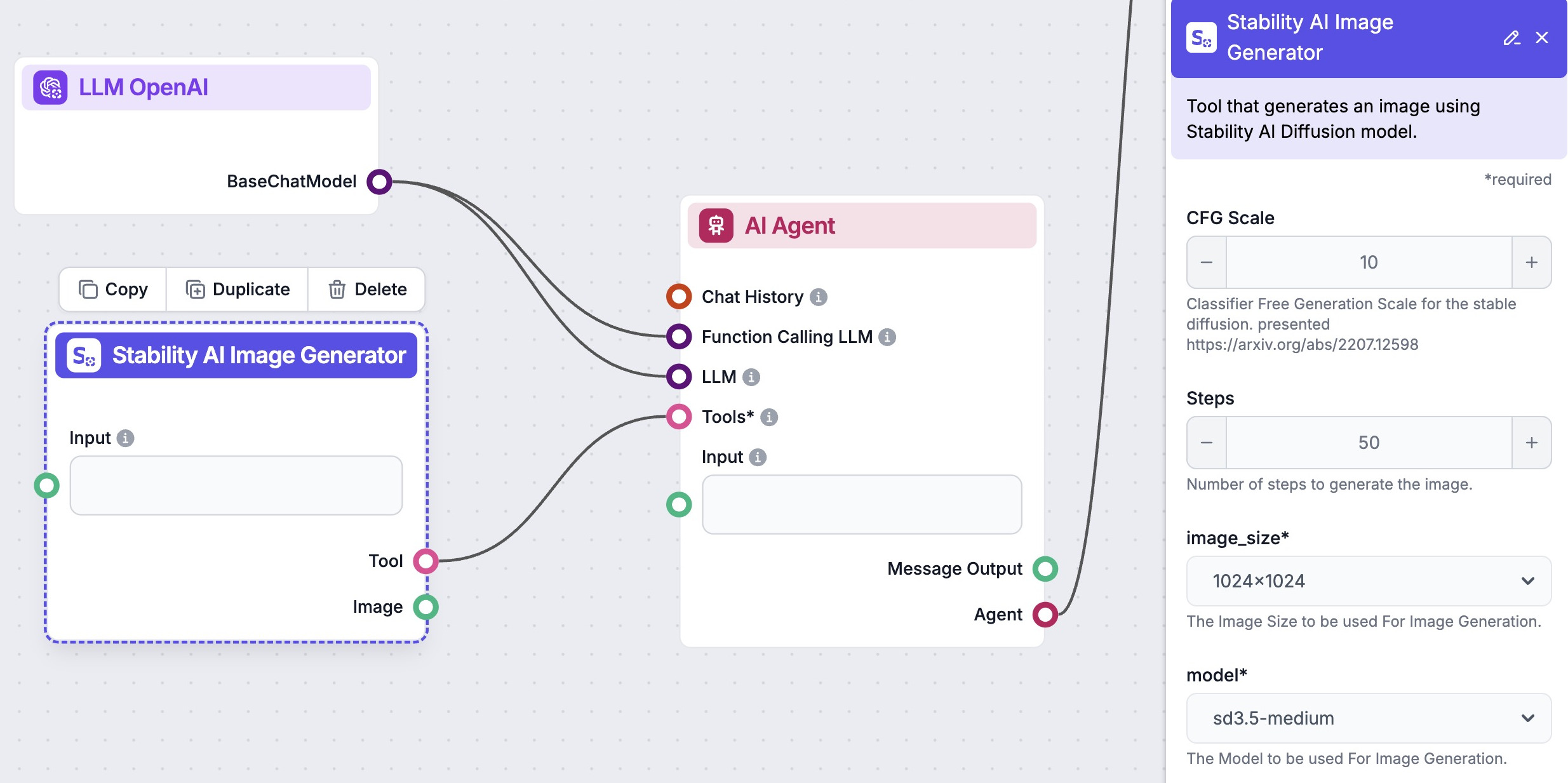Click info icon next to AI Agent Input
Image resolution: width=1568 pixels, height=783 pixels.
coord(758,457)
